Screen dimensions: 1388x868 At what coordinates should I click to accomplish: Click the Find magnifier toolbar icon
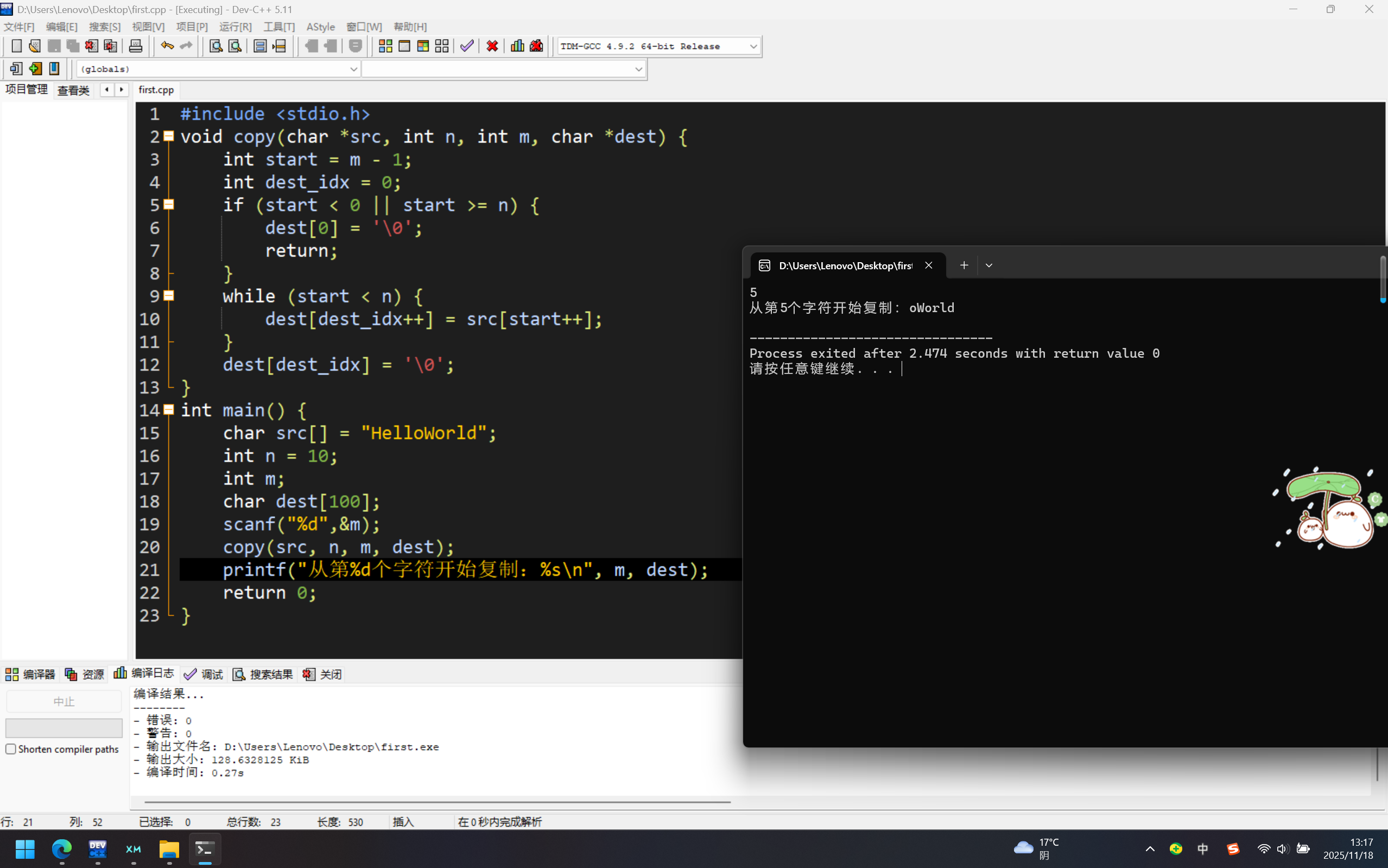pos(216,46)
